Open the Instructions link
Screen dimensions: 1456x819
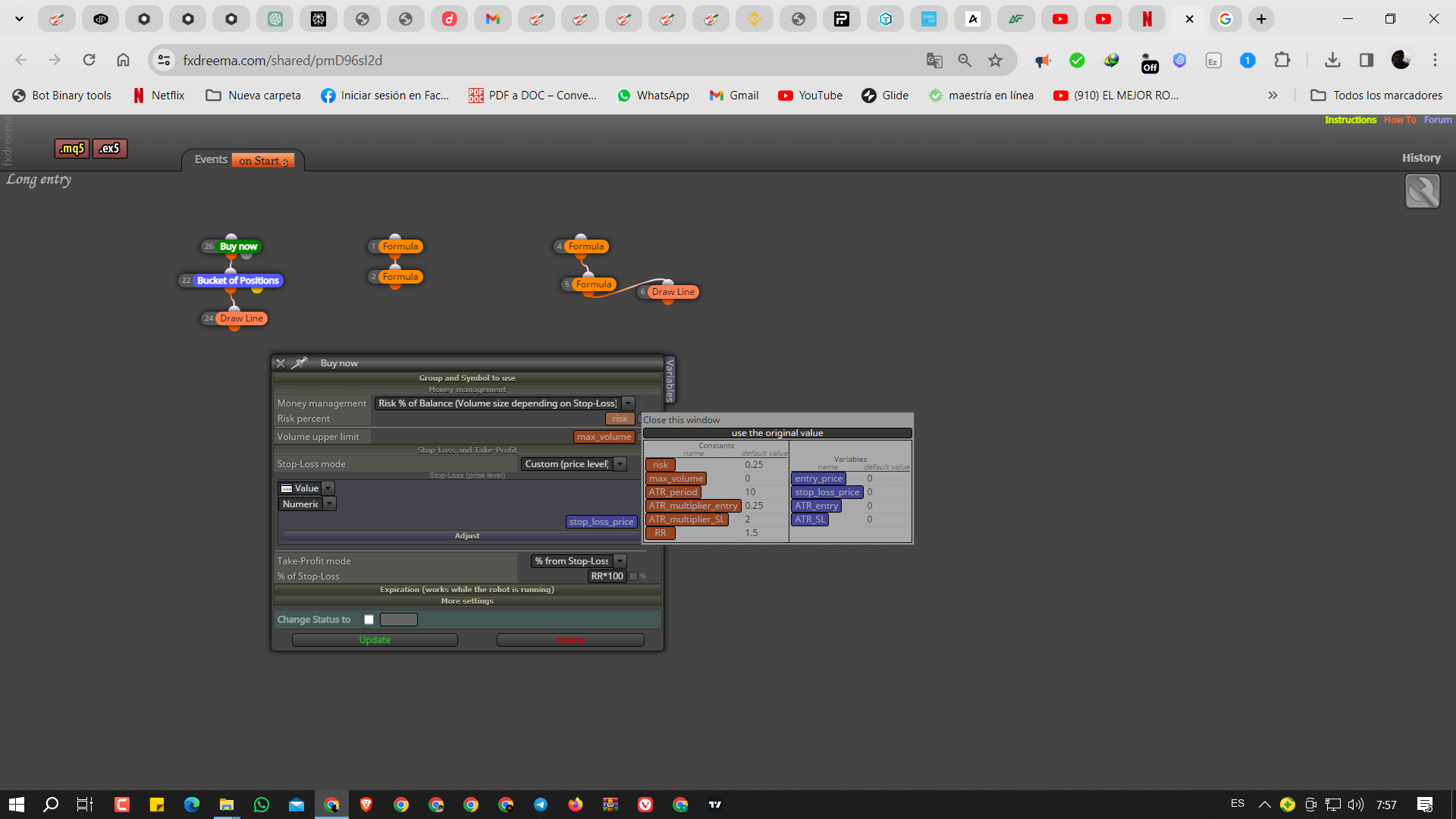1350,120
